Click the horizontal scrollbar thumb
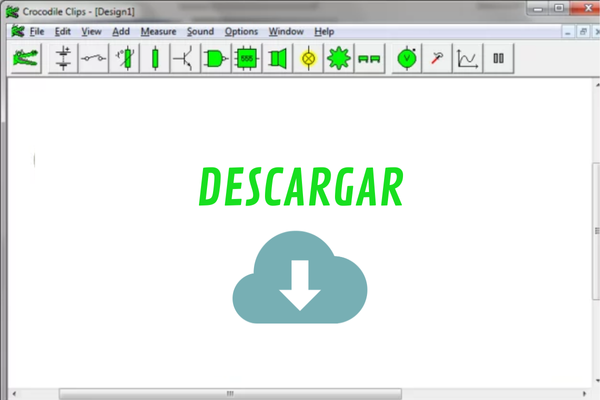The height and width of the screenshot is (400, 600). pyautogui.click(x=230, y=393)
